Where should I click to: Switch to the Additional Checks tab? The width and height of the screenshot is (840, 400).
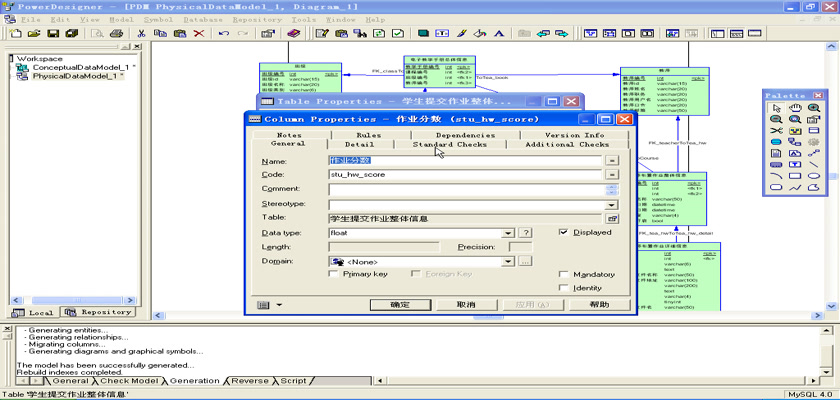567,145
